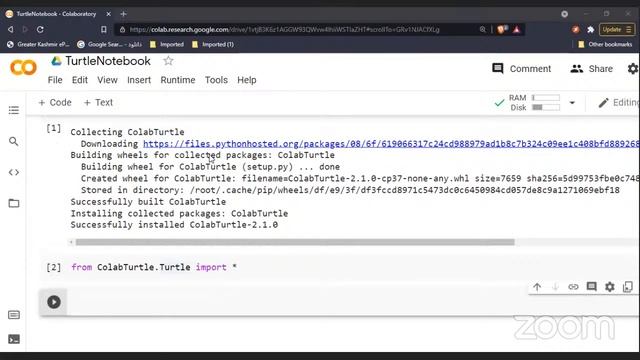
Task: Click cell [2] execution counter
Action: coord(53,267)
